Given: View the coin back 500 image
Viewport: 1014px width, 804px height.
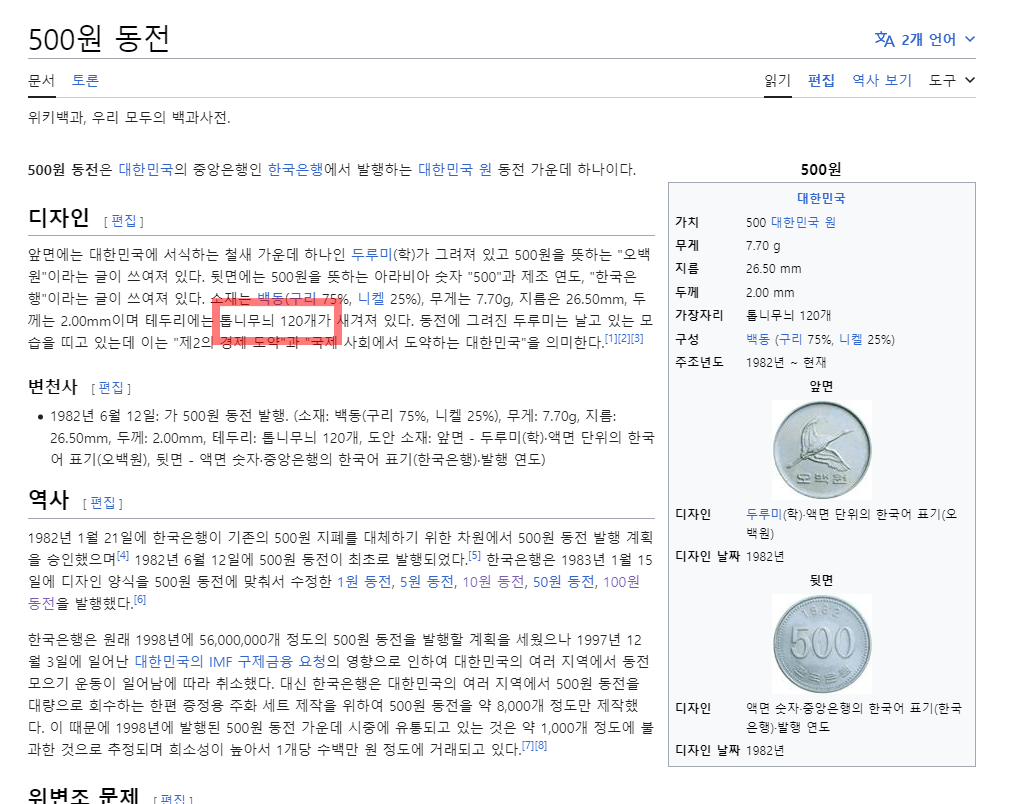Looking at the screenshot, I should (x=822, y=644).
